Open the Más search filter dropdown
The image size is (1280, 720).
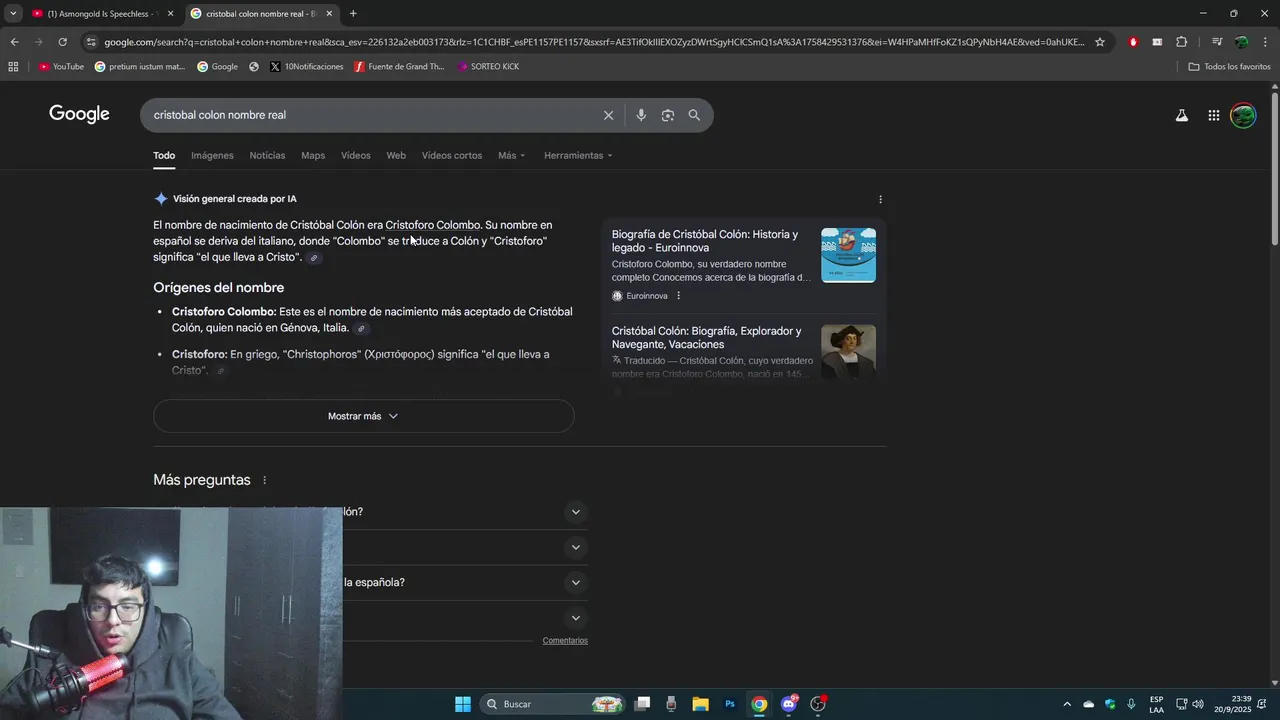click(511, 155)
